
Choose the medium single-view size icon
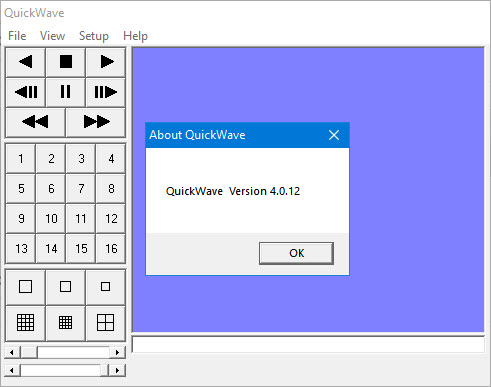(x=66, y=287)
